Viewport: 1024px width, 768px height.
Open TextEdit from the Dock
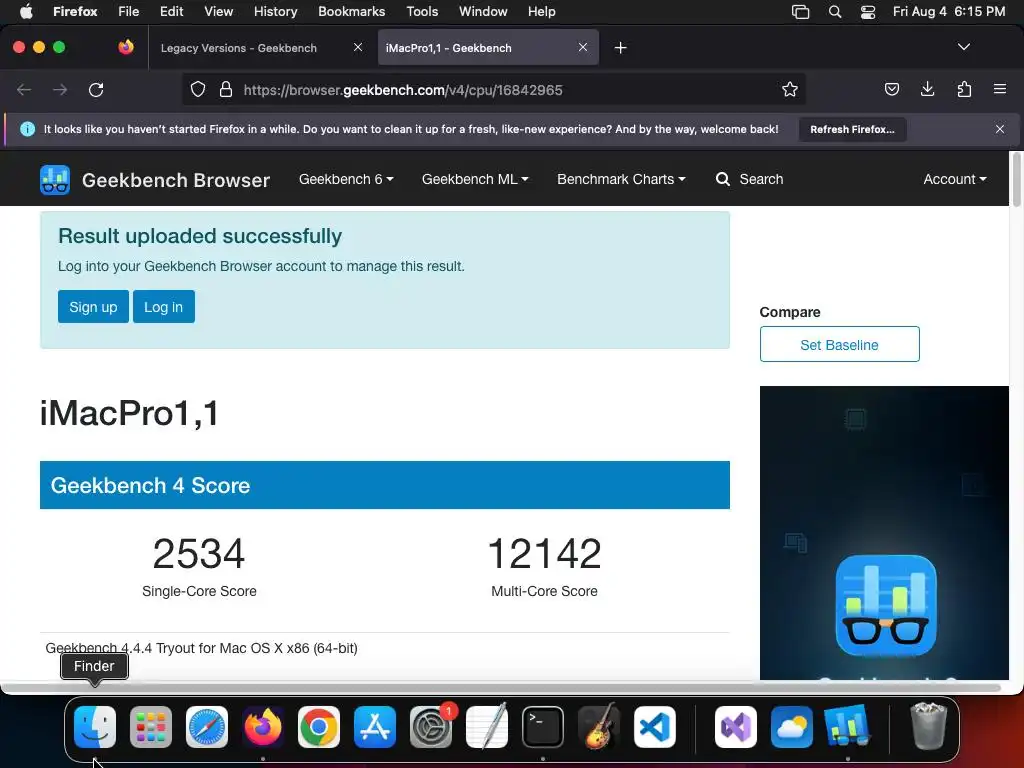click(x=487, y=727)
